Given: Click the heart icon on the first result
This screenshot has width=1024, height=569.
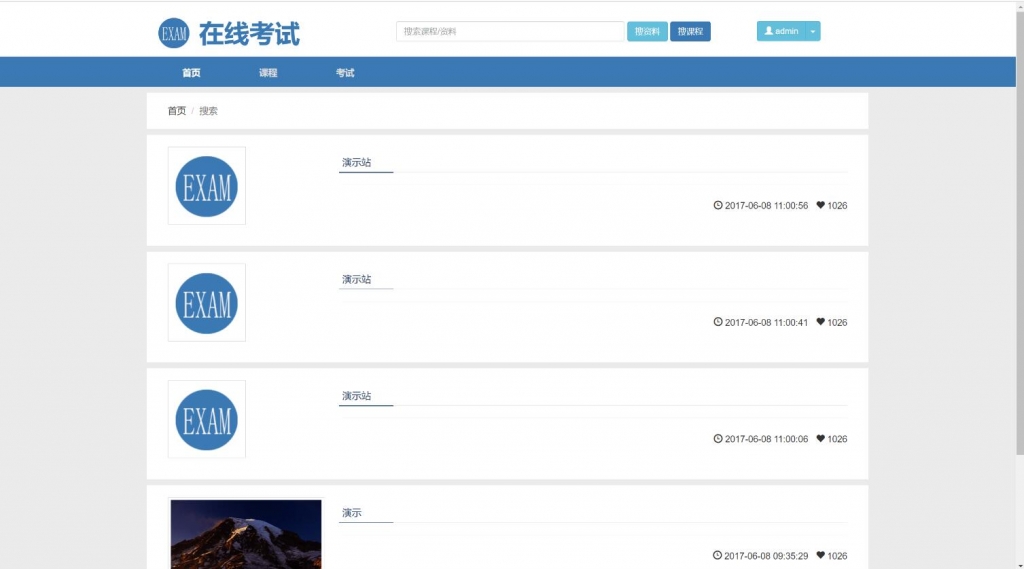Looking at the screenshot, I should click(821, 205).
